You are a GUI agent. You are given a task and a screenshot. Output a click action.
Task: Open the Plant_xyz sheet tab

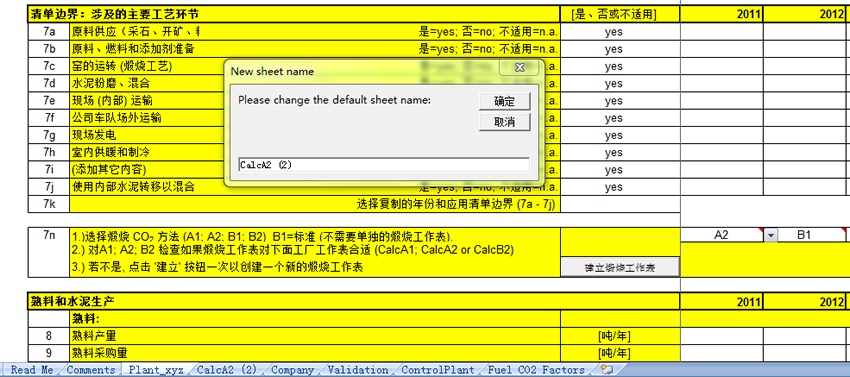pos(155,370)
